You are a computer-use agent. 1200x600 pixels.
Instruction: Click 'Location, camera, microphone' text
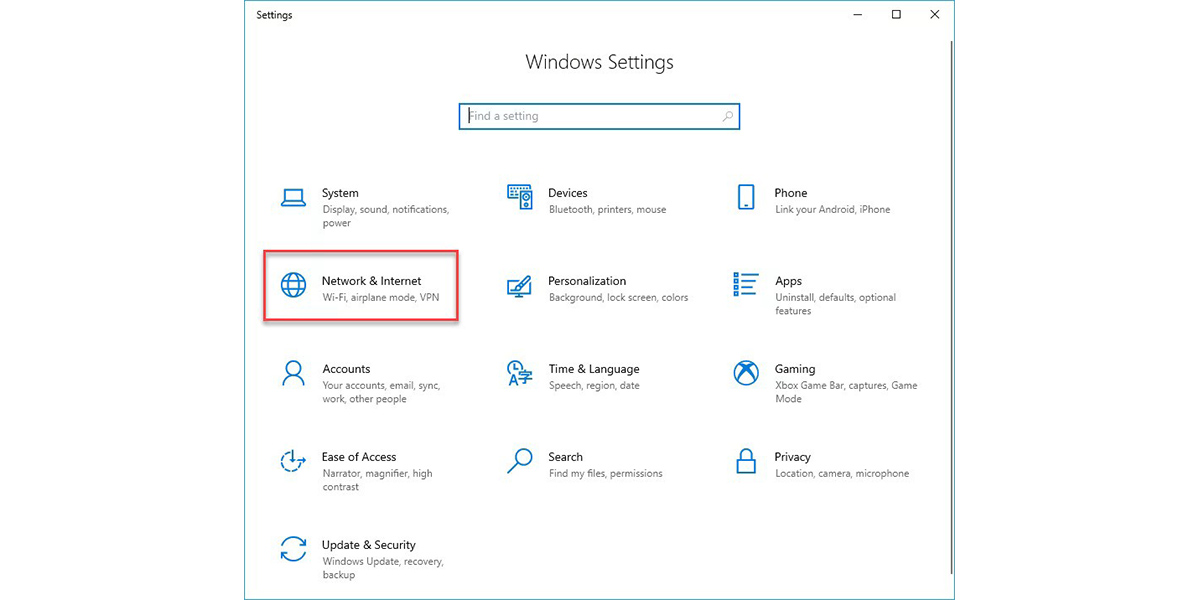pyautogui.click(x=842, y=474)
